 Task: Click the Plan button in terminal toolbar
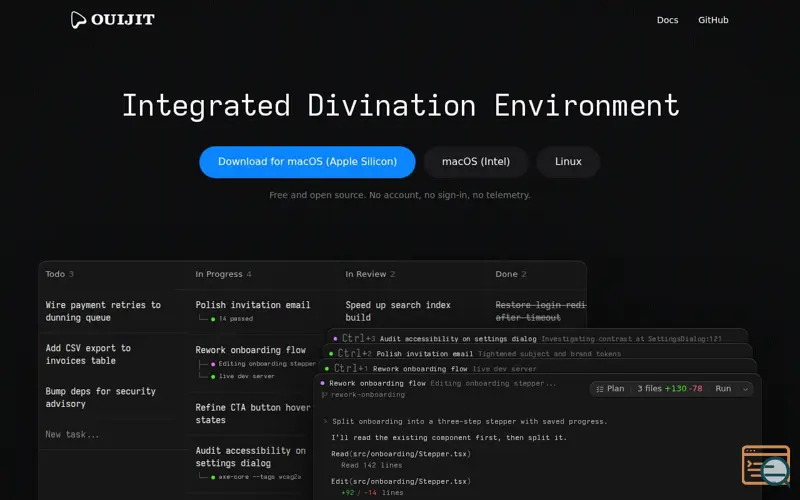610,389
